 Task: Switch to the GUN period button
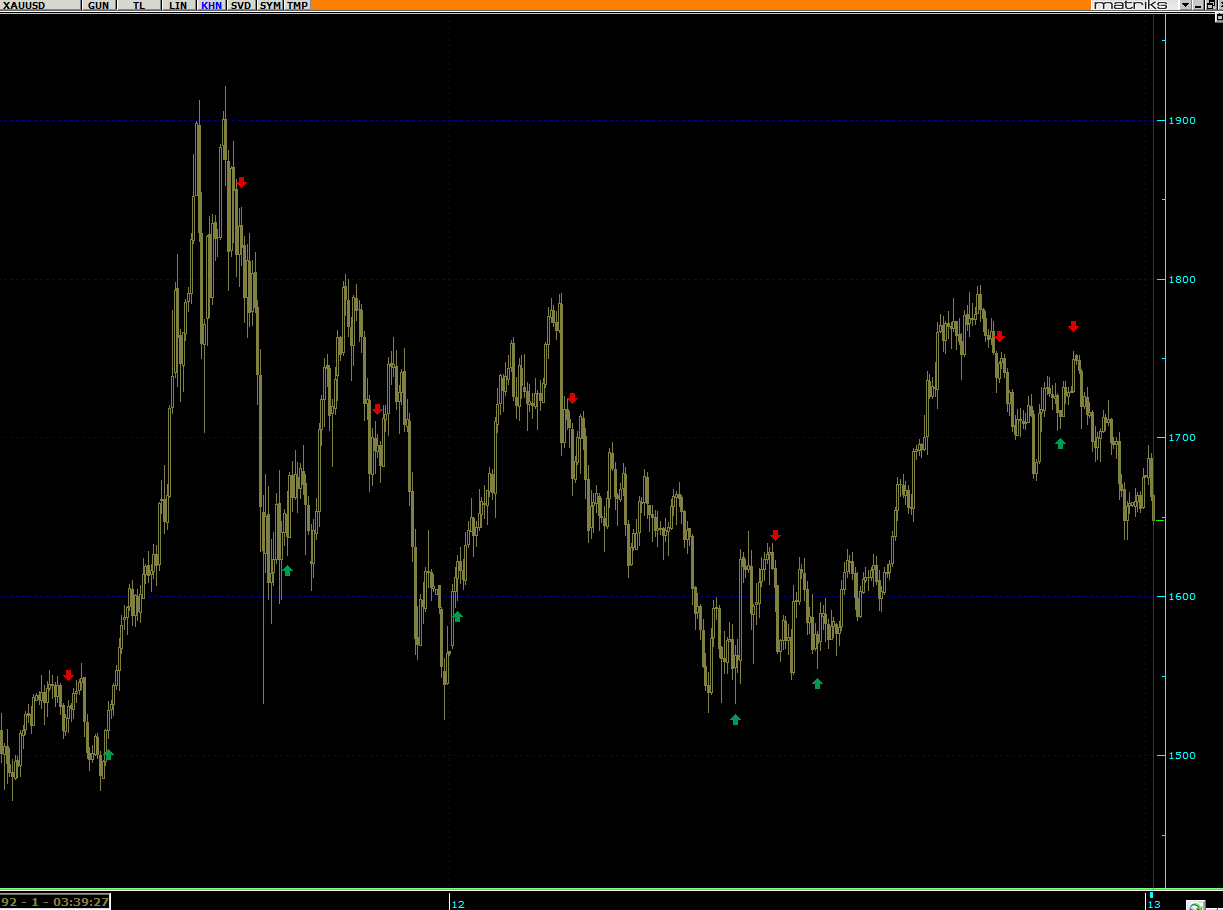coord(98,5)
